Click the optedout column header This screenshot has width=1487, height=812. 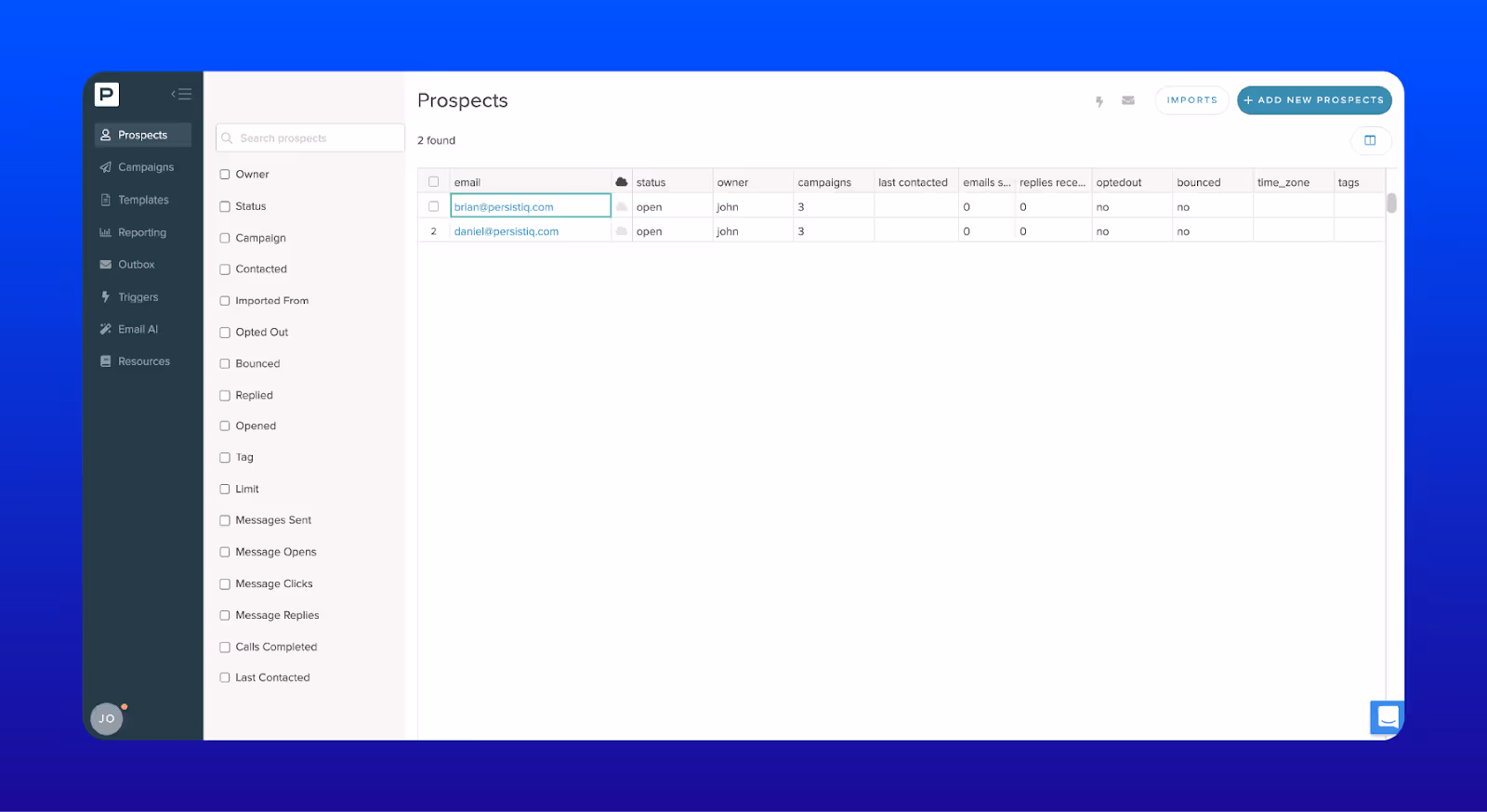click(1133, 182)
